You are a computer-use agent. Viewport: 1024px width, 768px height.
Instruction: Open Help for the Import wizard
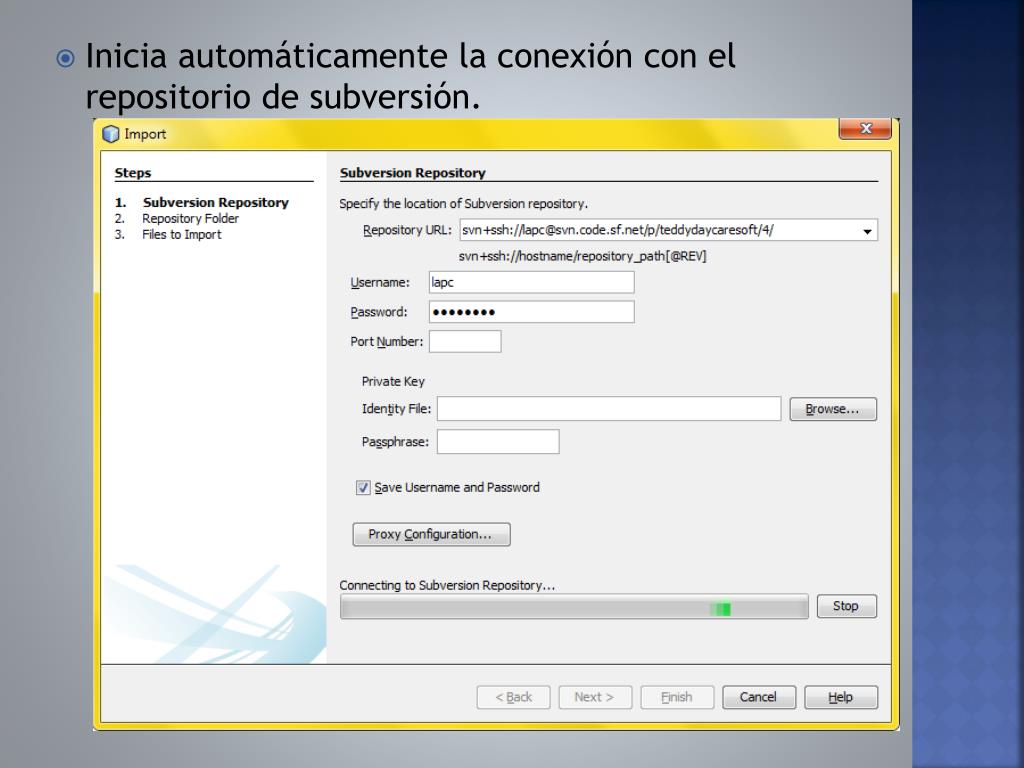click(840, 697)
